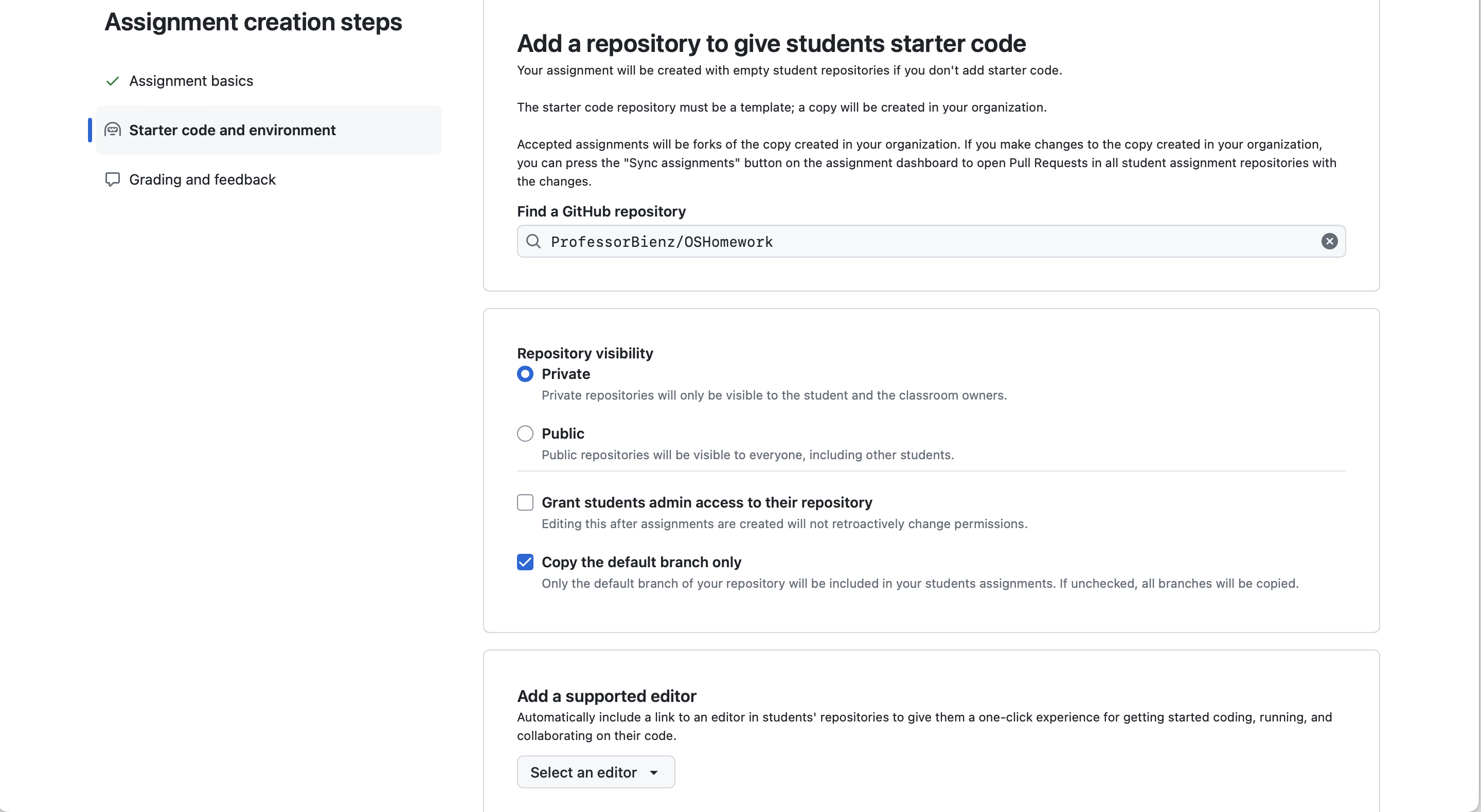Image resolution: width=1481 pixels, height=812 pixels.
Task: Click the caret arrow on editor selector
Action: (654, 773)
